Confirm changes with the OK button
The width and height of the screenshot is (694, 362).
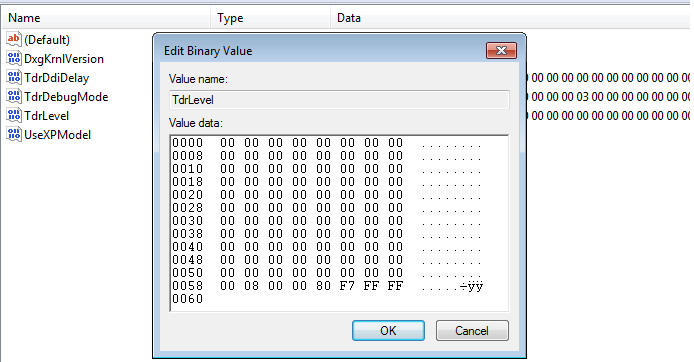[388, 331]
